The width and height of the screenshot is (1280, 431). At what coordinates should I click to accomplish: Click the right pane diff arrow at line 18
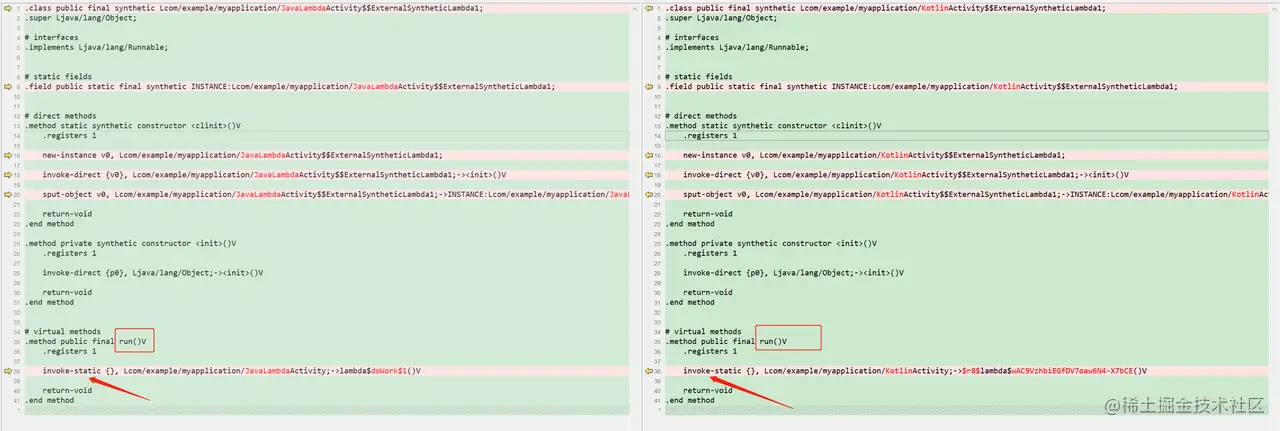point(648,174)
